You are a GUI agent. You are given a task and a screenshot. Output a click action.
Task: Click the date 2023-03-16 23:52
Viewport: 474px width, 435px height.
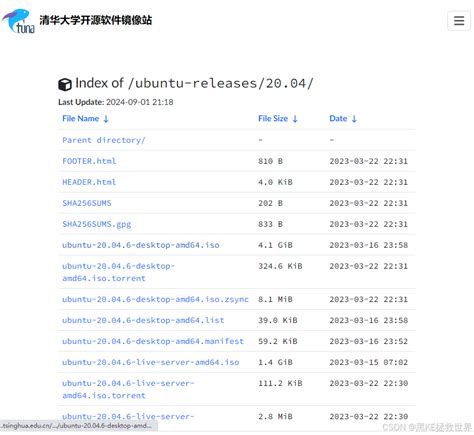click(x=369, y=341)
